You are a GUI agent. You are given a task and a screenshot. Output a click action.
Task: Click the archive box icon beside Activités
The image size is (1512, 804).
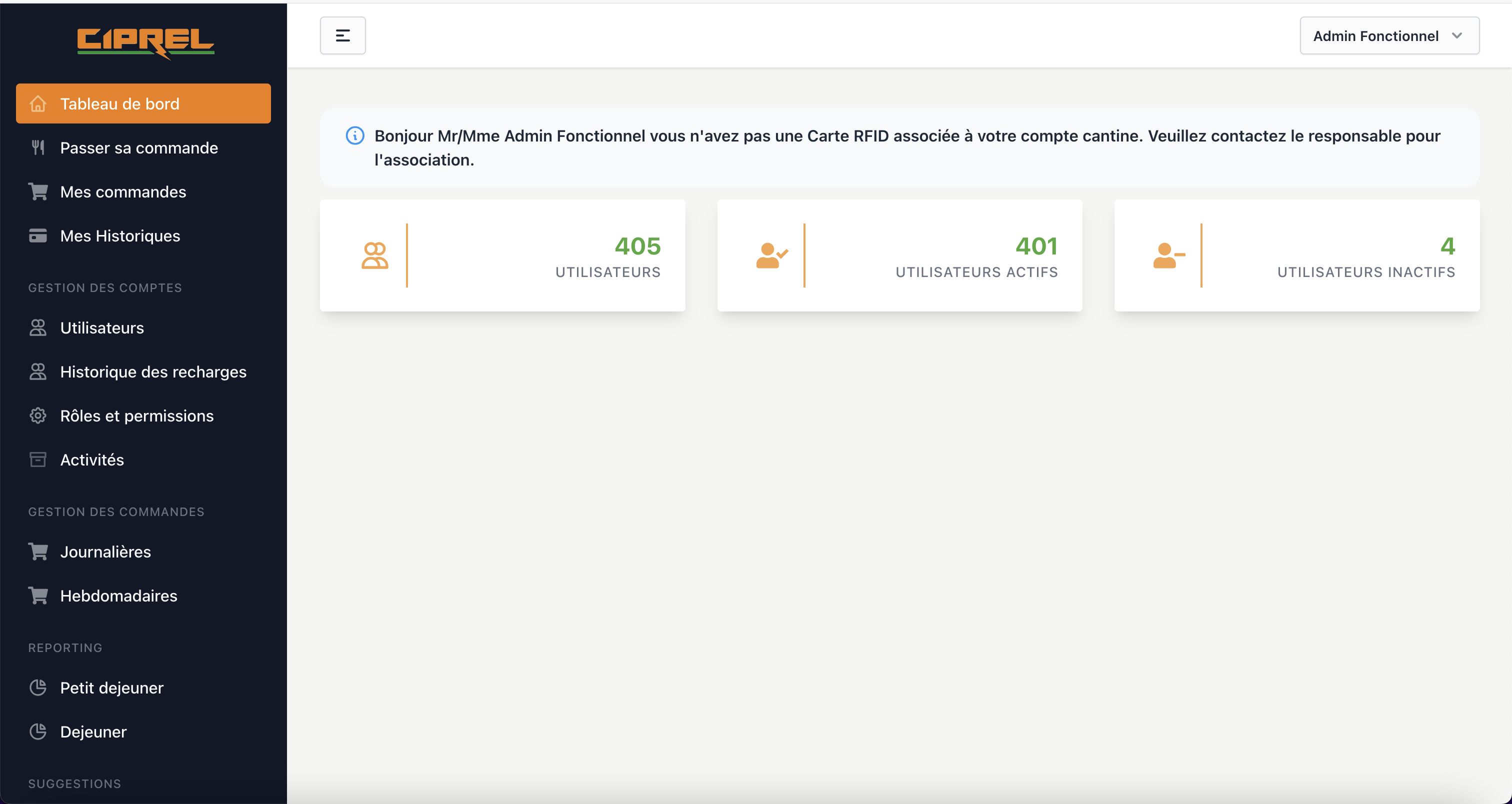pyautogui.click(x=38, y=459)
